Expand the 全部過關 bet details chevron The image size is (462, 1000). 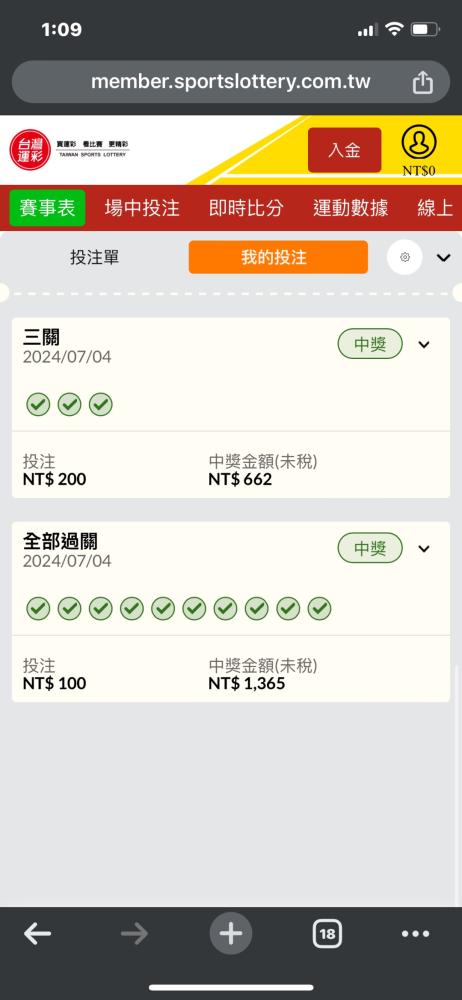pyautogui.click(x=424, y=549)
